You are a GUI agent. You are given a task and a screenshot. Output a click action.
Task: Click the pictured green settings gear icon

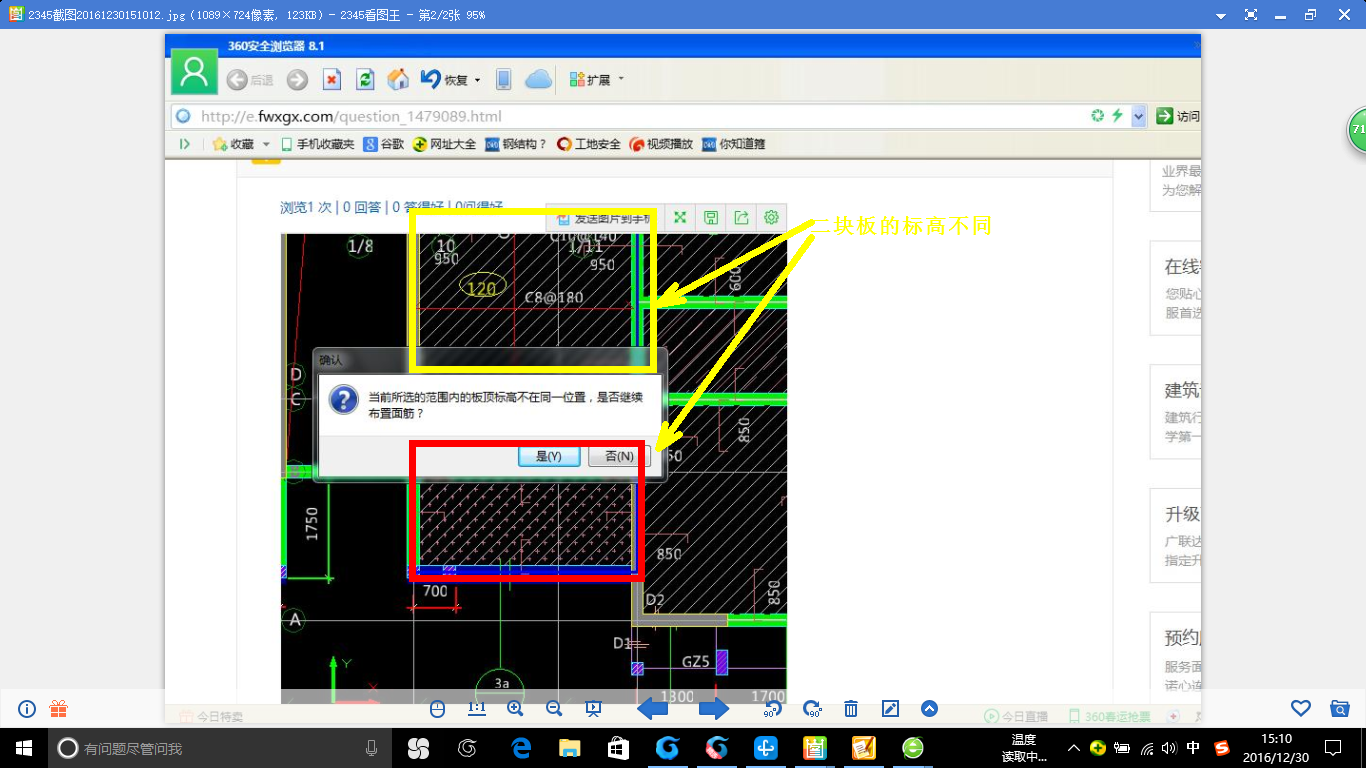pos(771,217)
